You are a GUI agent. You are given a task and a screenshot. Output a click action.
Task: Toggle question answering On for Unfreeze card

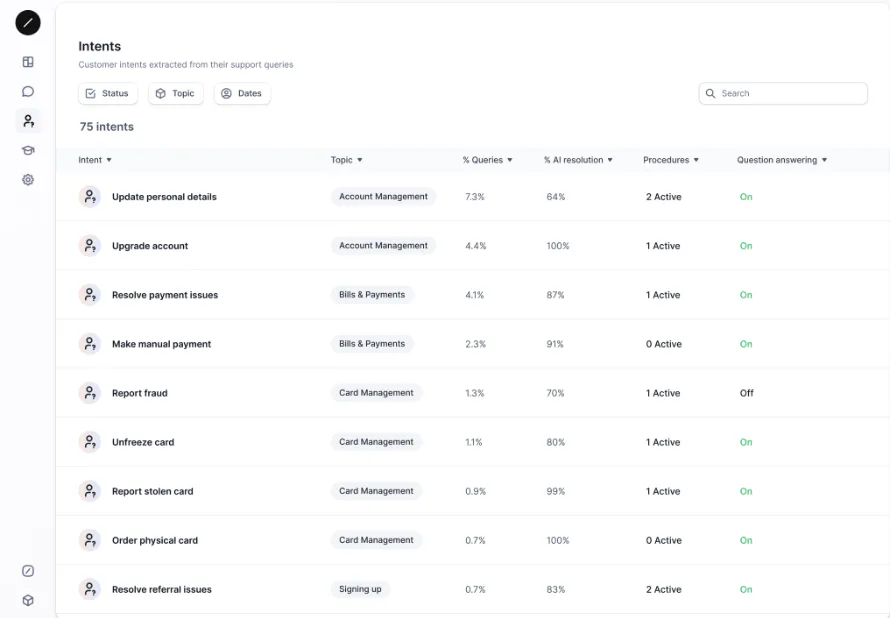[x=746, y=442]
